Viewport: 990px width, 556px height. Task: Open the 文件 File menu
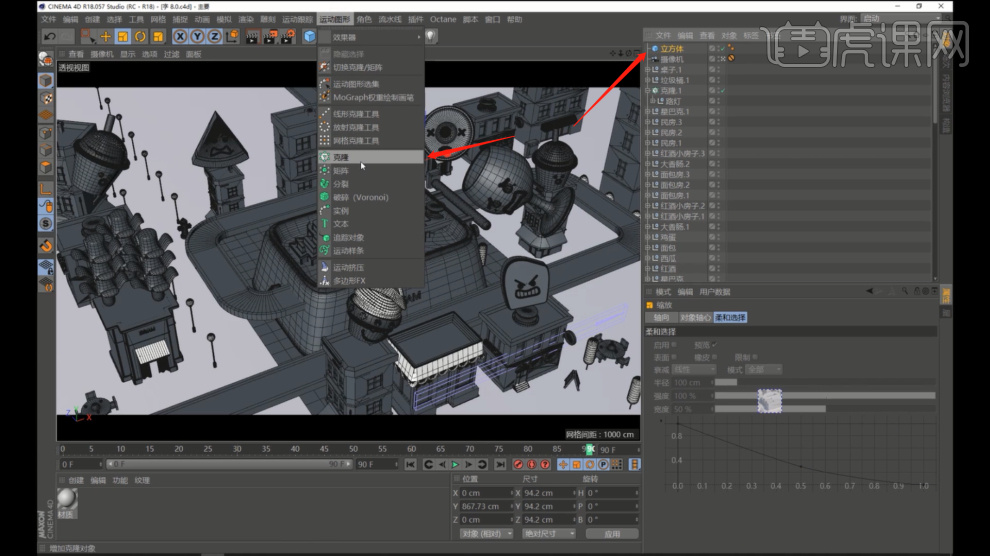(x=49, y=19)
